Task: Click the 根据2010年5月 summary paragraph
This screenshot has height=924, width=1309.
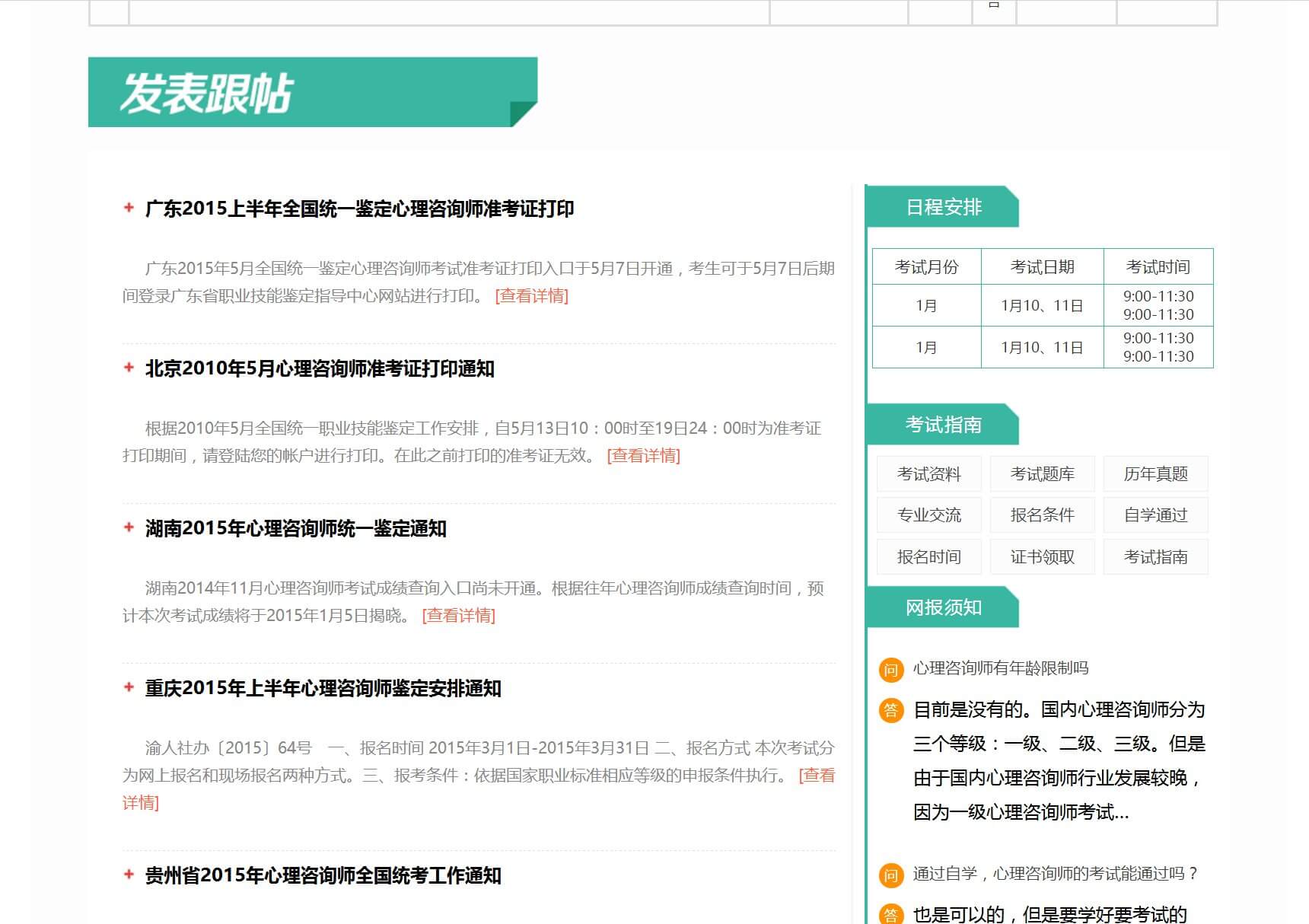Action: coord(472,441)
